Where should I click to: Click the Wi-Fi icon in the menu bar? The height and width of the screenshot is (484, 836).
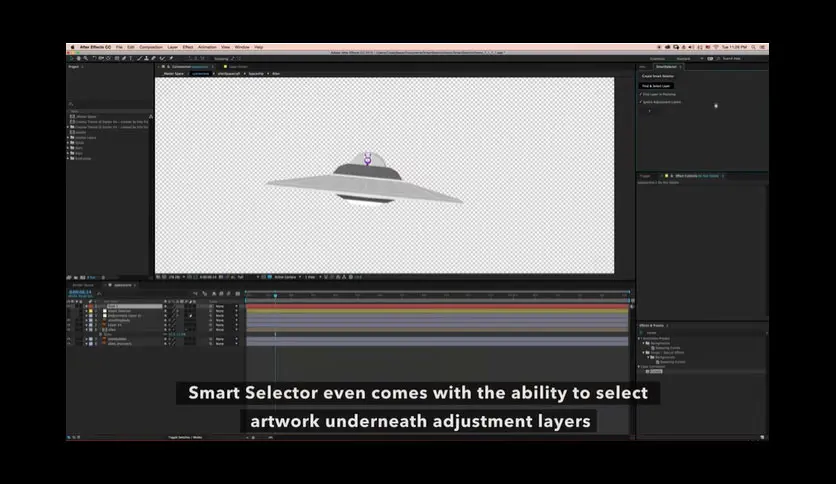[716, 47]
